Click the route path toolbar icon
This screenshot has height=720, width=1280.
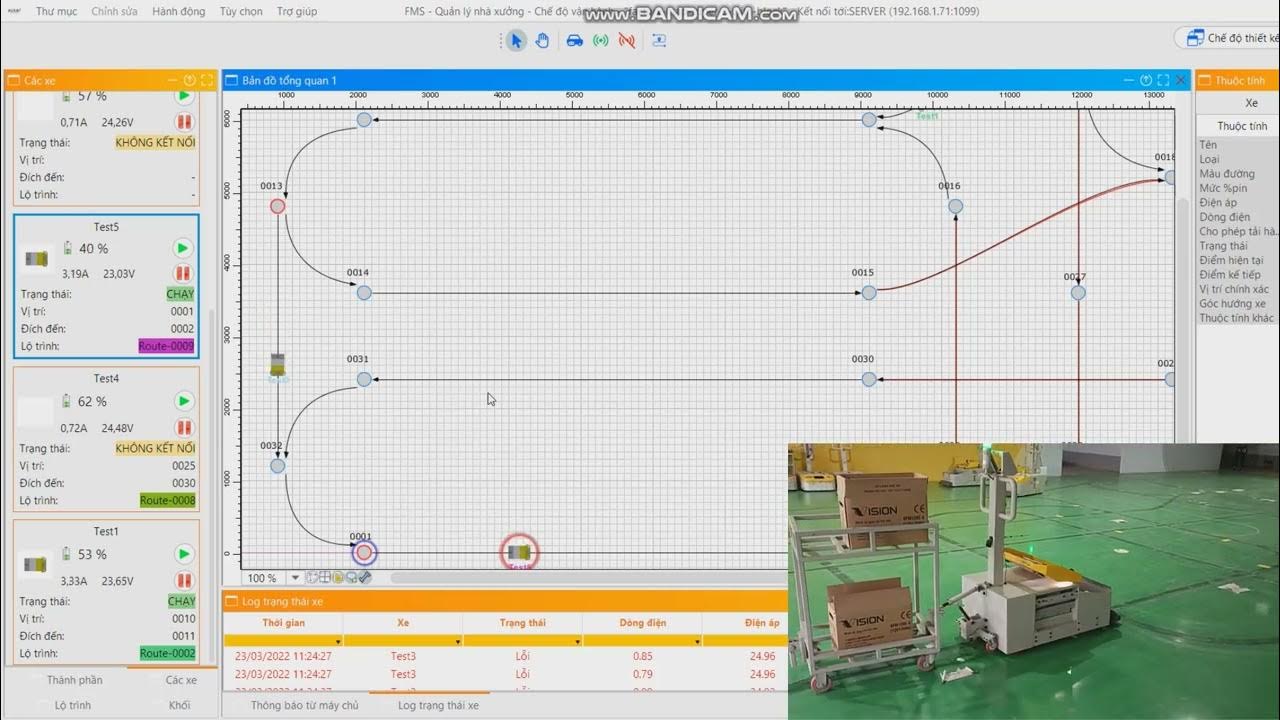(659, 41)
